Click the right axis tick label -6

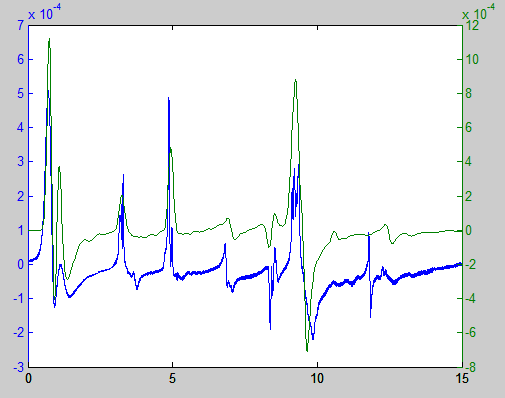click(470, 332)
